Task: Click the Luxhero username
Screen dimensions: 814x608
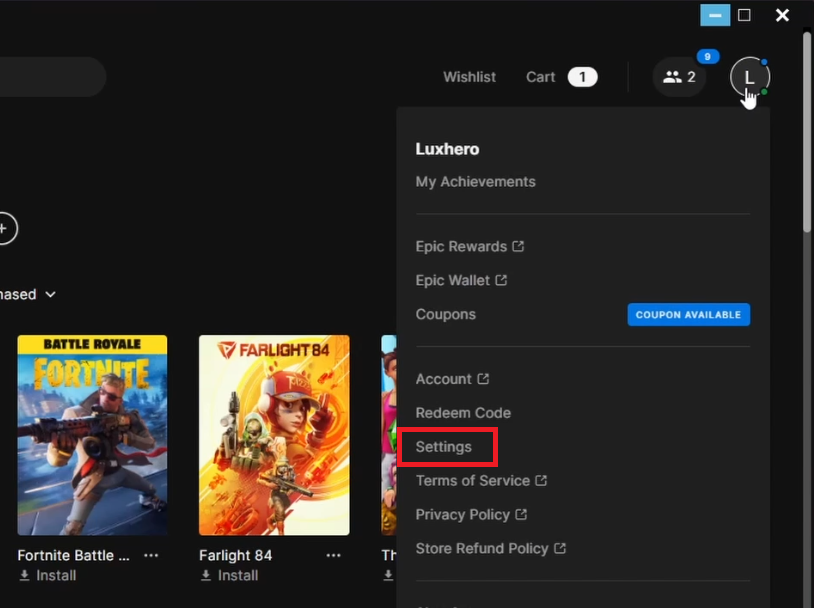Action: point(447,149)
